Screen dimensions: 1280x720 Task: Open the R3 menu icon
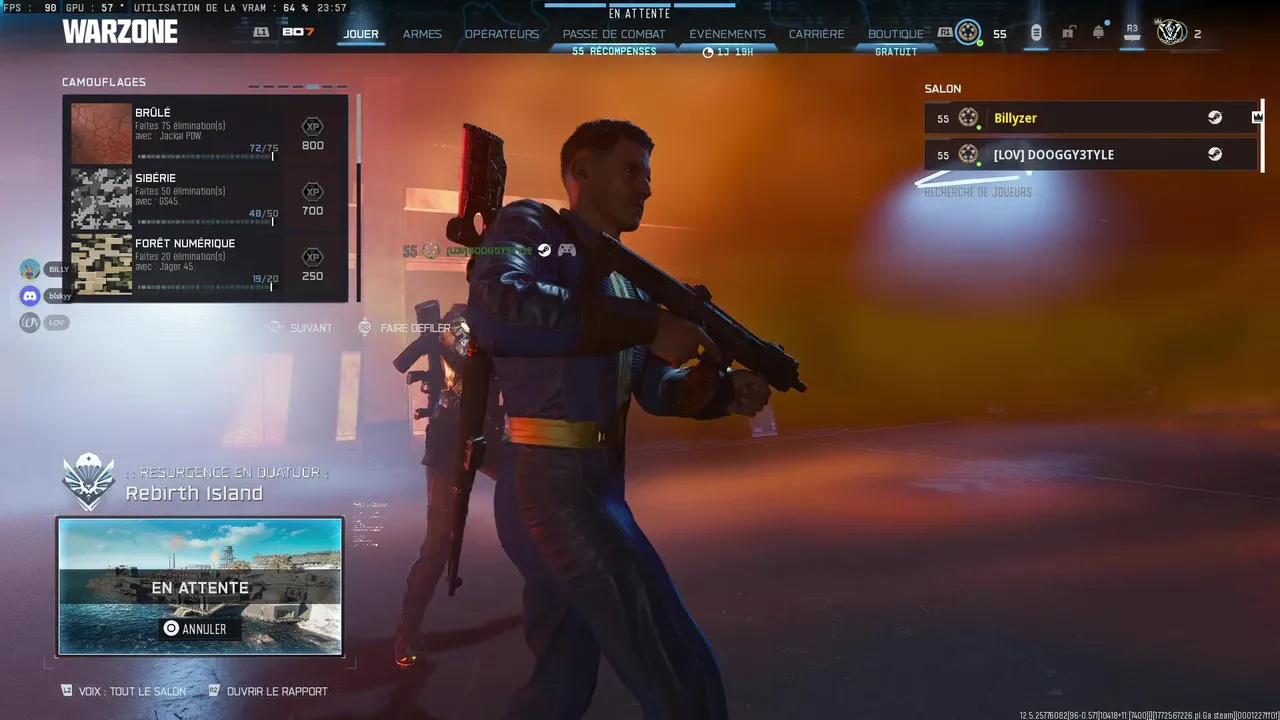tap(1132, 32)
